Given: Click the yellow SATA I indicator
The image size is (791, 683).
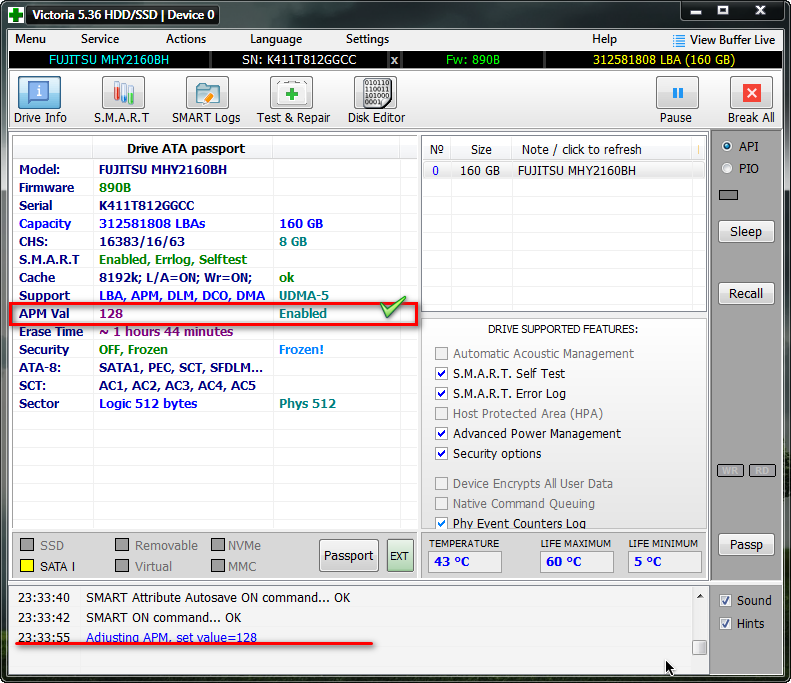Looking at the screenshot, I should (27, 565).
